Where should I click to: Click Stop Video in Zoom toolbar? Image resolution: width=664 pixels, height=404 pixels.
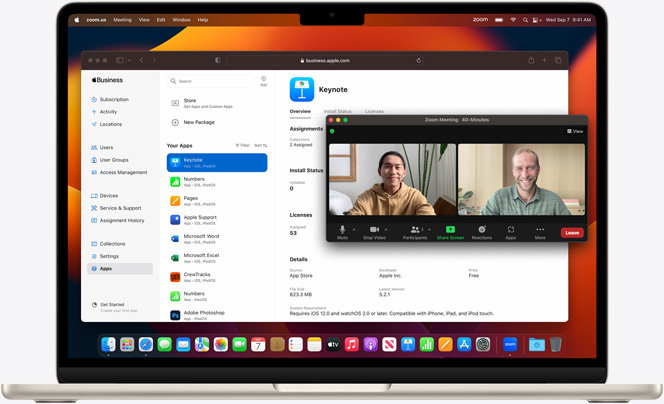[374, 231]
